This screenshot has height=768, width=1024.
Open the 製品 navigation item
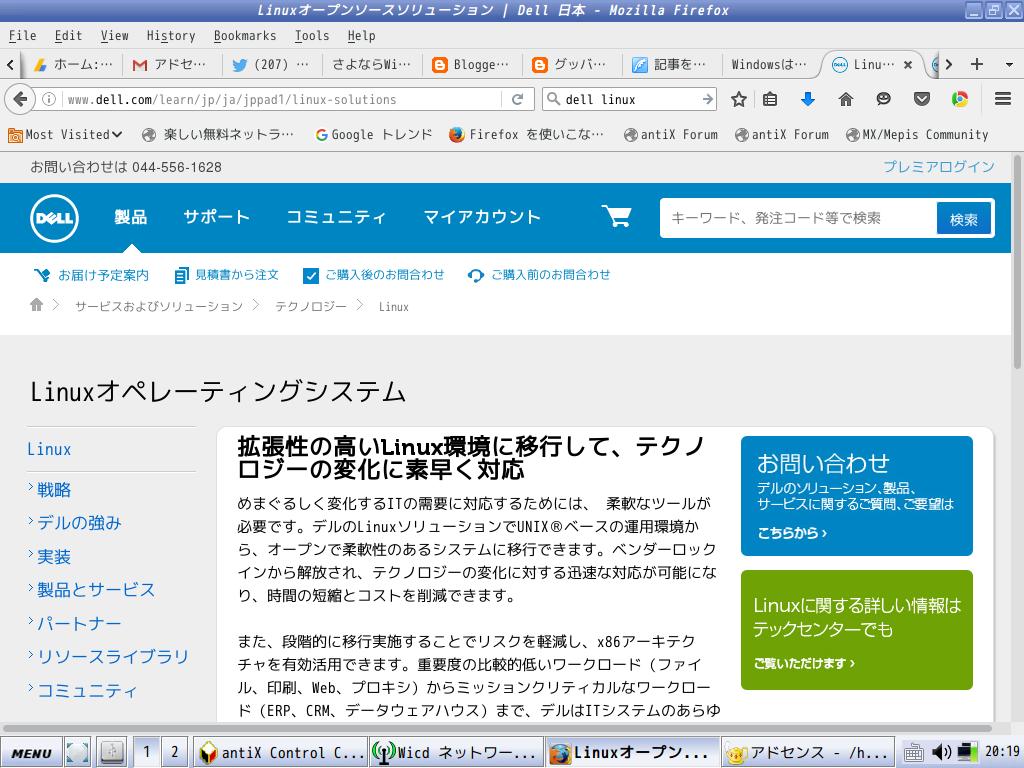(x=131, y=217)
